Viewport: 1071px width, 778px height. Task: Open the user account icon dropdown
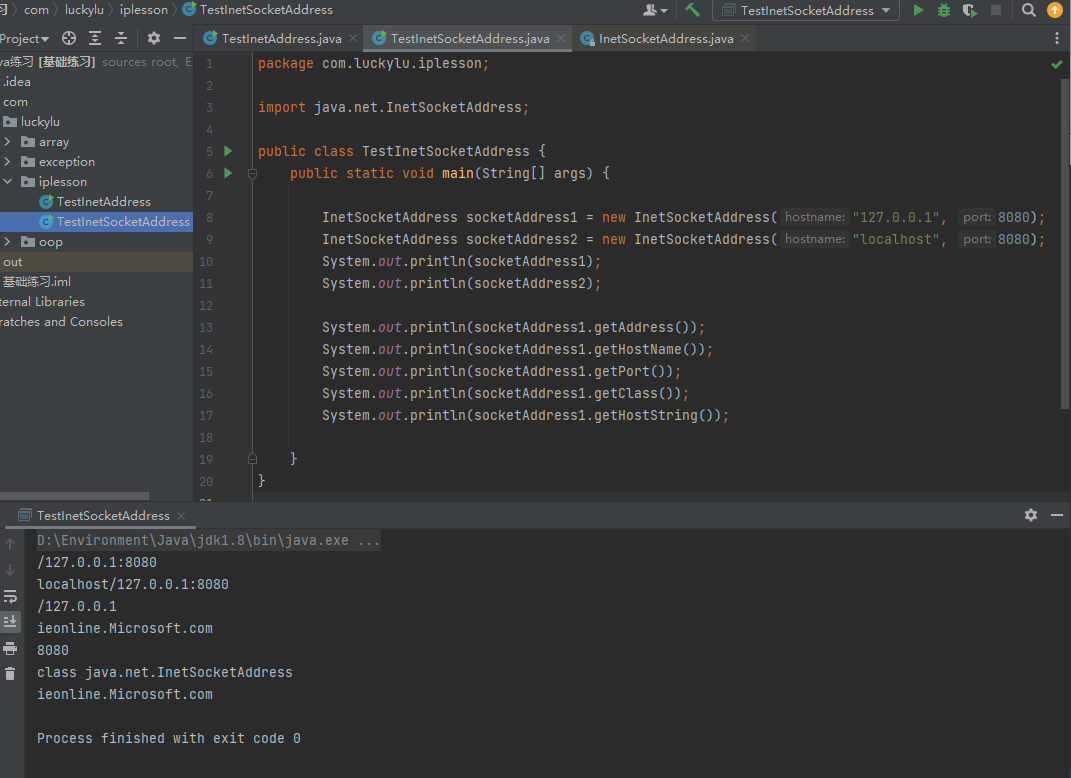pos(655,10)
